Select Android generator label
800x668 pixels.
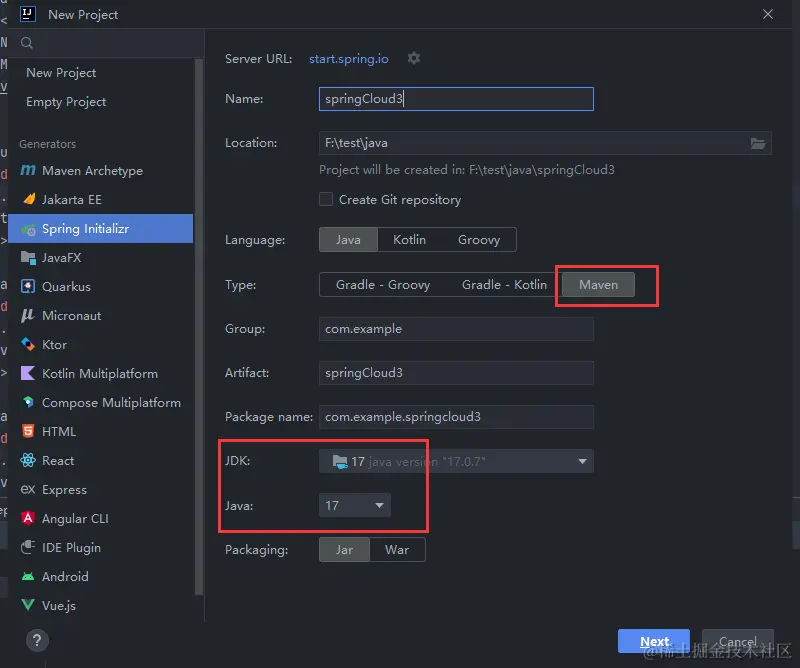tap(65, 576)
